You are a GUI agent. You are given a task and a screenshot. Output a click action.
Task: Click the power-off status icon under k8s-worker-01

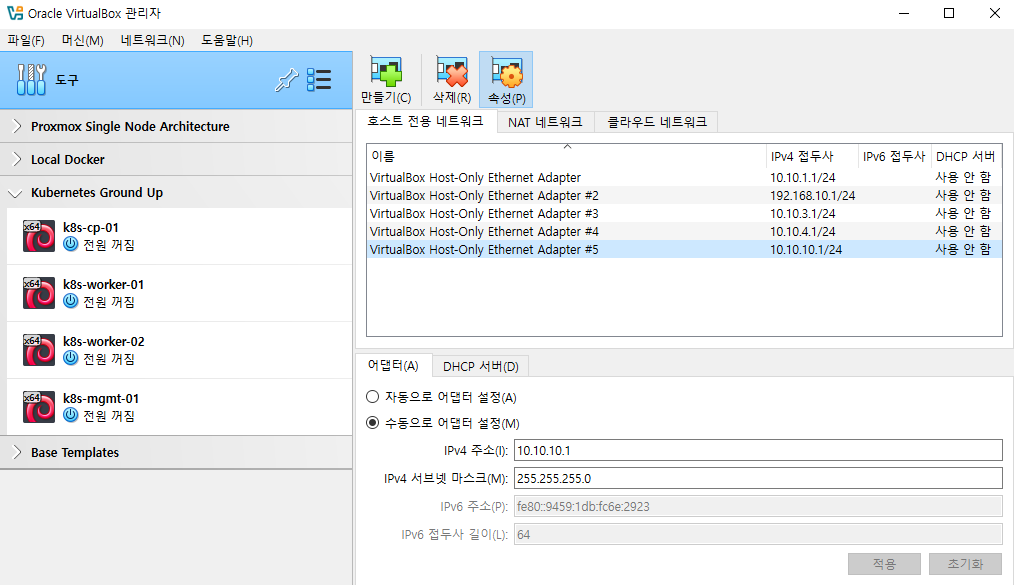(x=70, y=301)
